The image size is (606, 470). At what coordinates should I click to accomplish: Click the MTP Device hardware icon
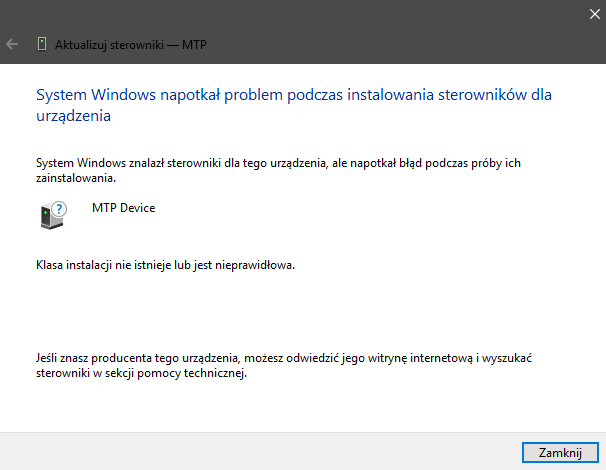click(53, 215)
